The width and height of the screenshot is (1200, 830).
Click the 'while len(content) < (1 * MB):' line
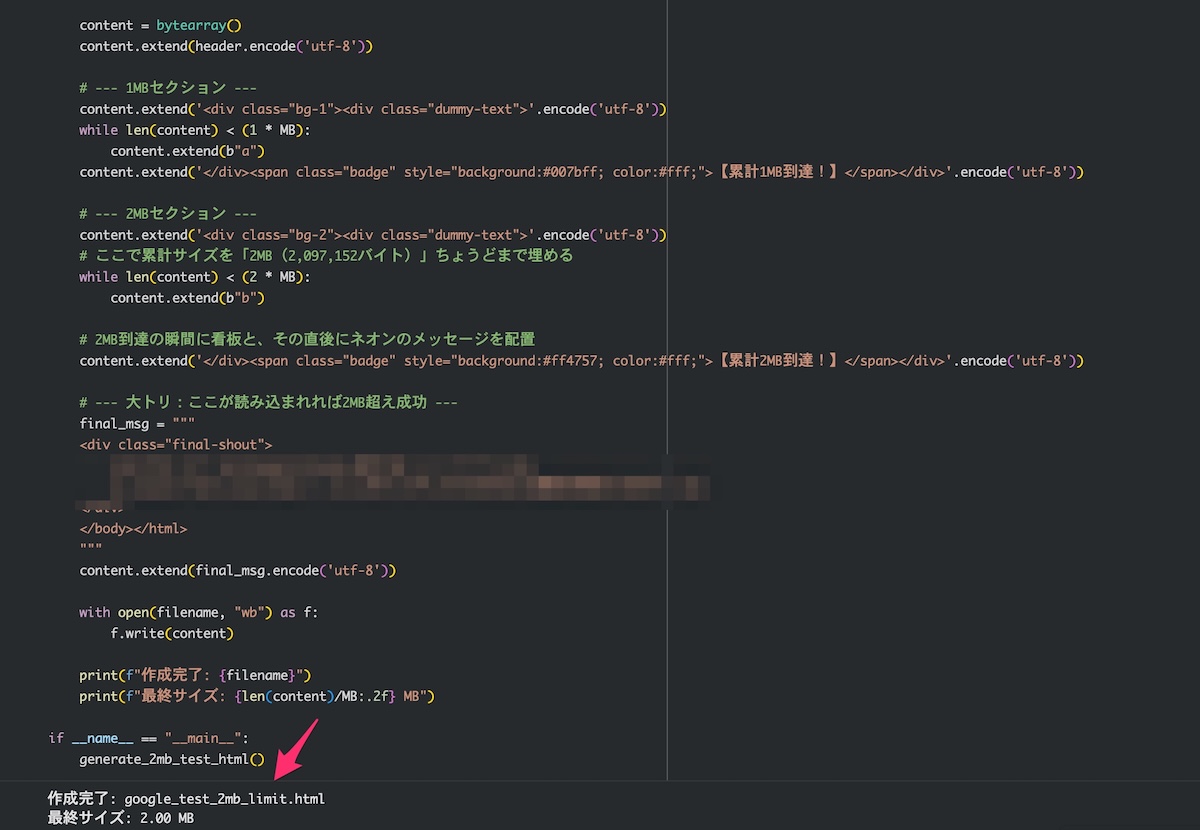[x=195, y=130]
